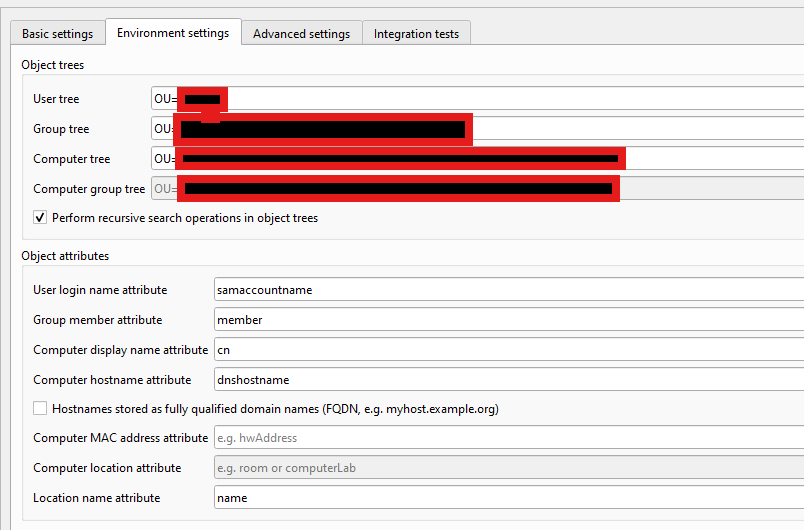
Task: Click the User tree label
Action: click(x=56, y=99)
